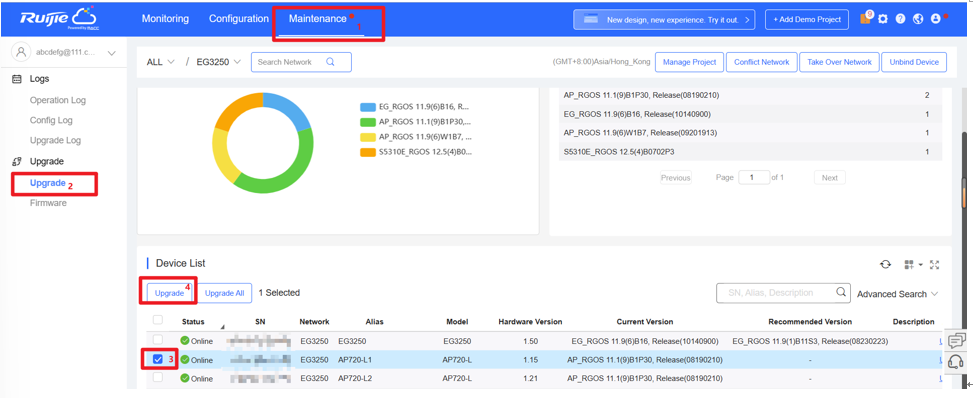Open Operation Log in sidebar
Viewport: 973px width, 398px height.
tap(58, 100)
